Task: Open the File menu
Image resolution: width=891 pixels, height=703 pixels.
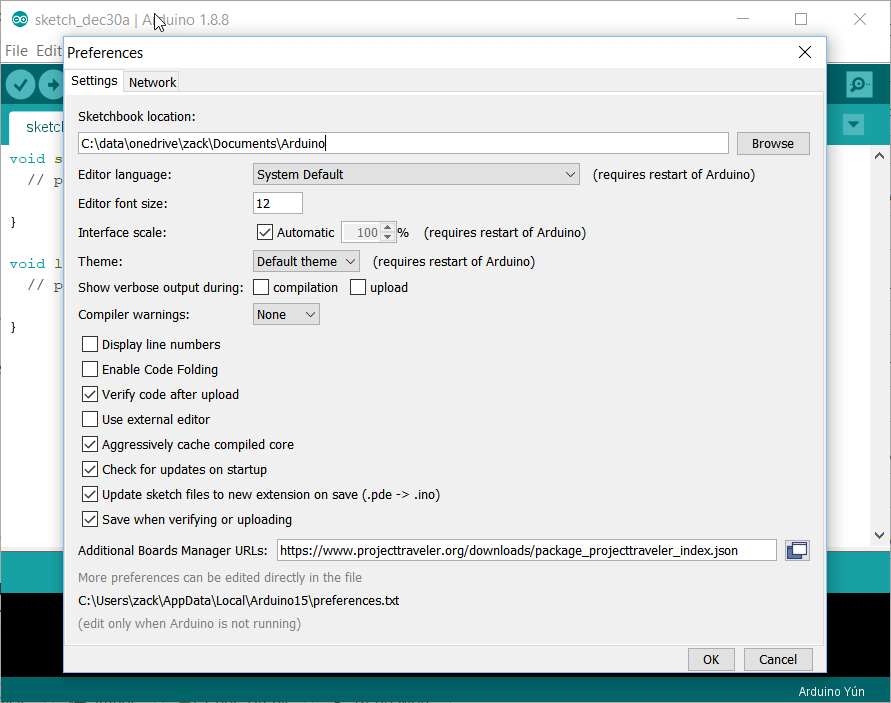Action: 16,51
